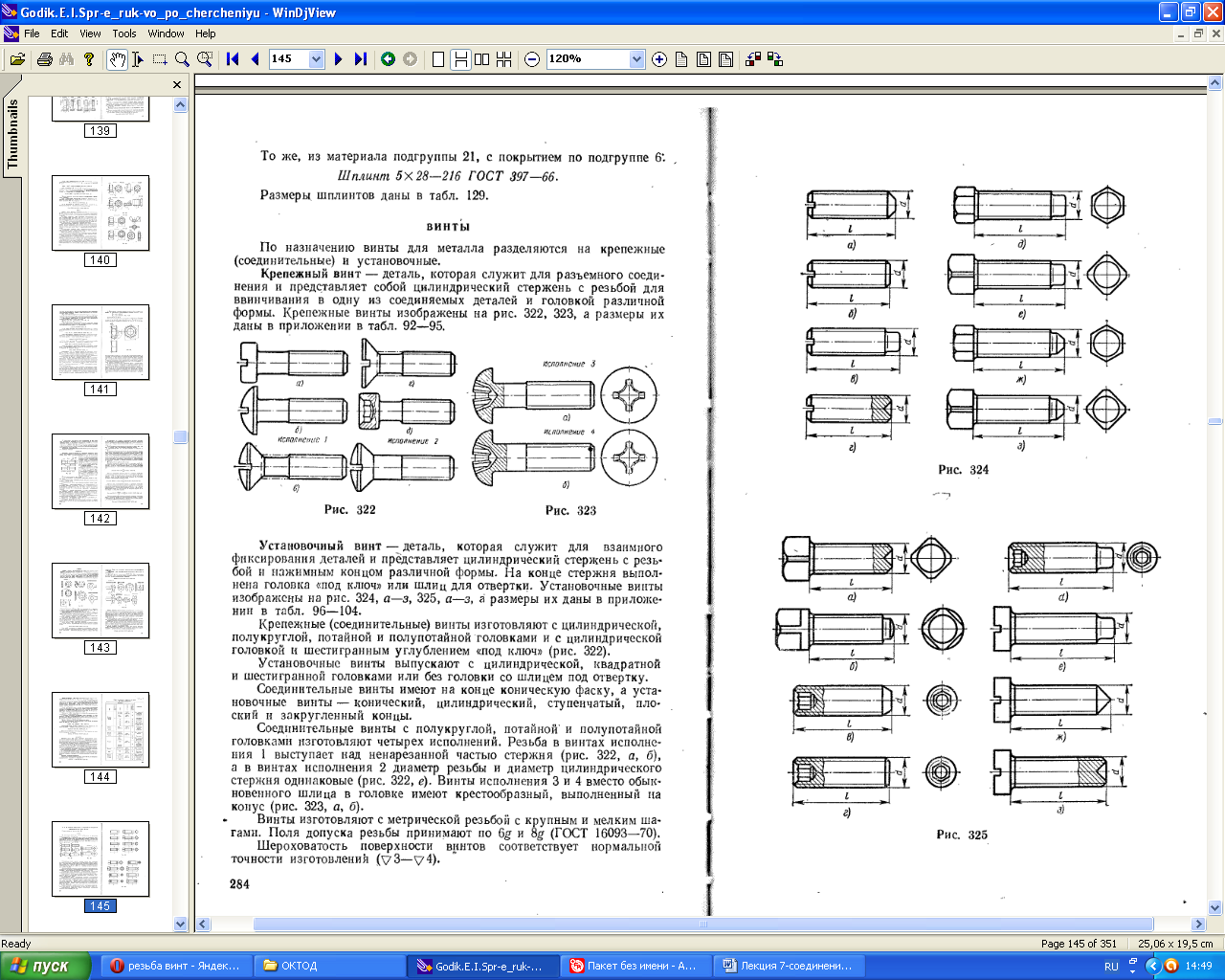Select page 141 thumbnail

pos(100,343)
